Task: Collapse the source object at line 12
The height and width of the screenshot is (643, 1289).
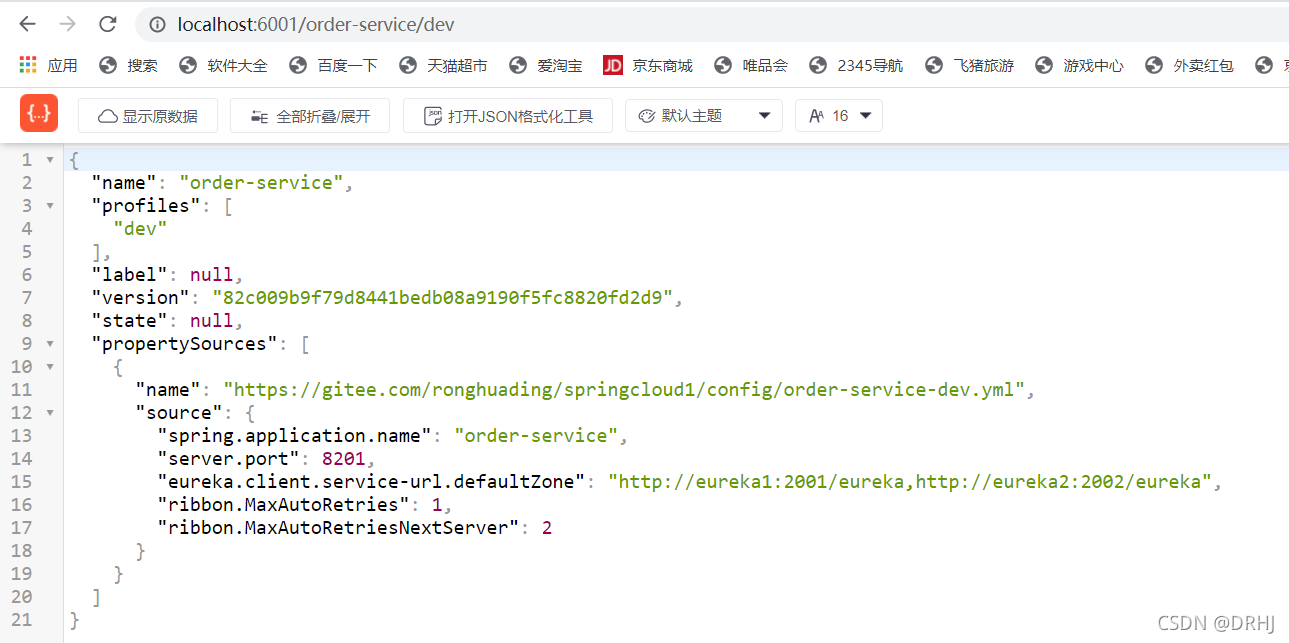Action: (50, 413)
